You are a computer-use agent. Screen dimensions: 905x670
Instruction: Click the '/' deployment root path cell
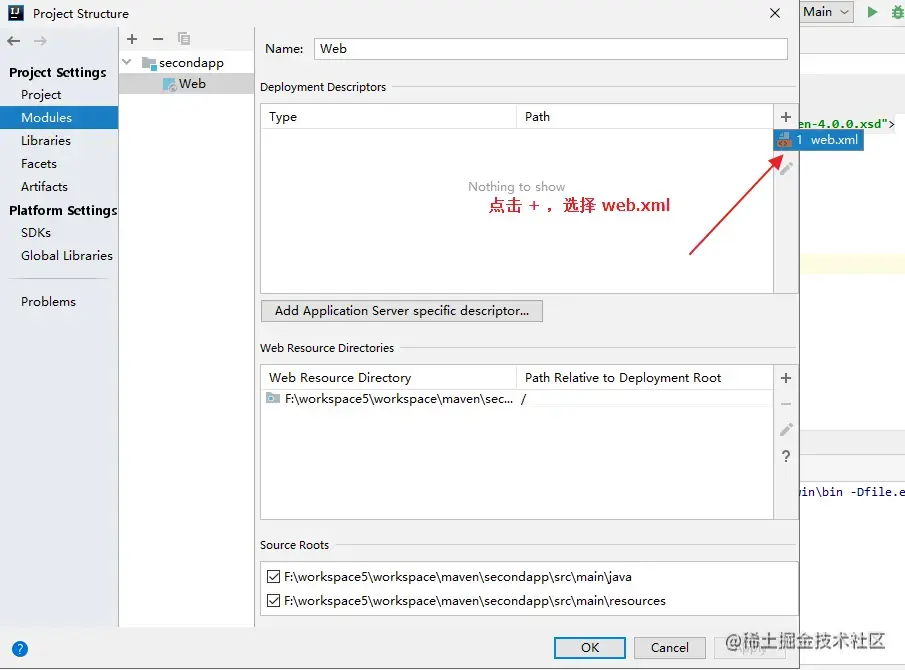tap(645, 399)
